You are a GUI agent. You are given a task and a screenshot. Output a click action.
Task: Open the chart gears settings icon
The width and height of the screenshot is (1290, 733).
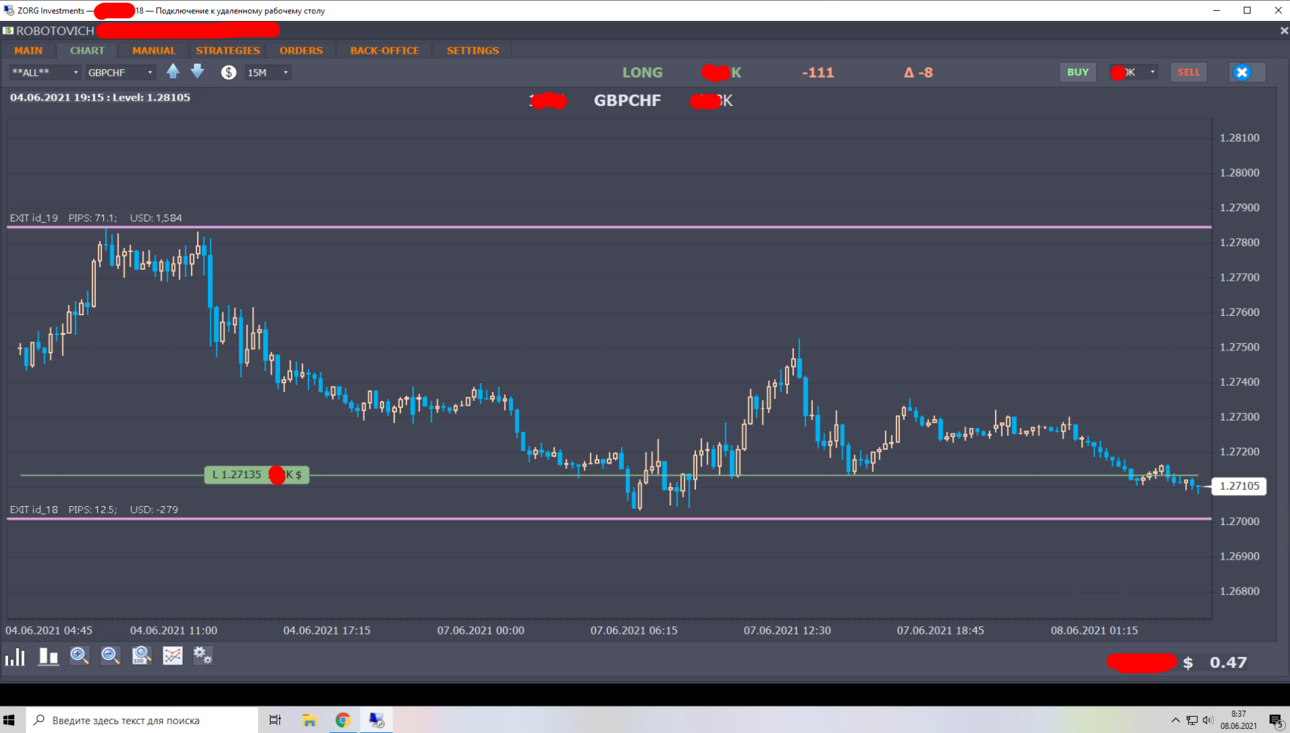point(203,656)
